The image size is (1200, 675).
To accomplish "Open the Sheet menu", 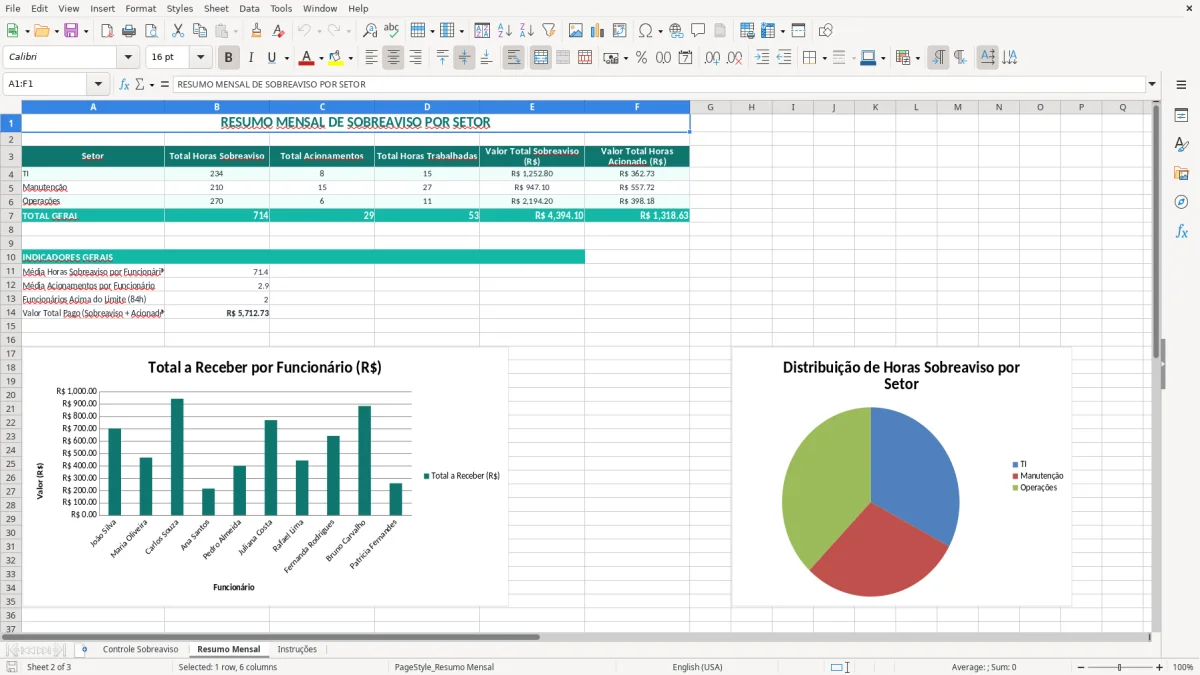I will point(216,8).
